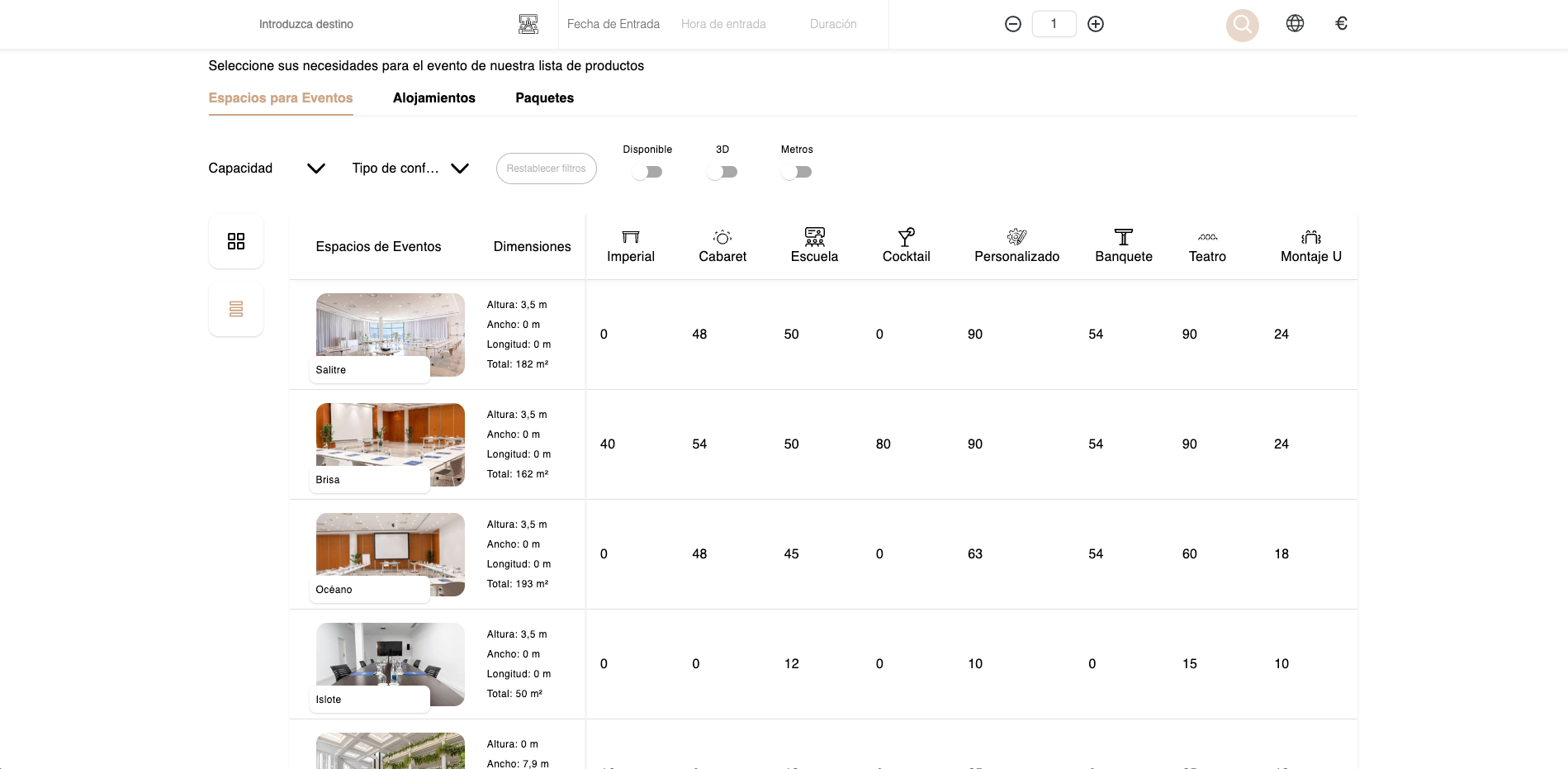Switch to the Alojamientos tab
The image size is (1568, 769).
tap(433, 97)
